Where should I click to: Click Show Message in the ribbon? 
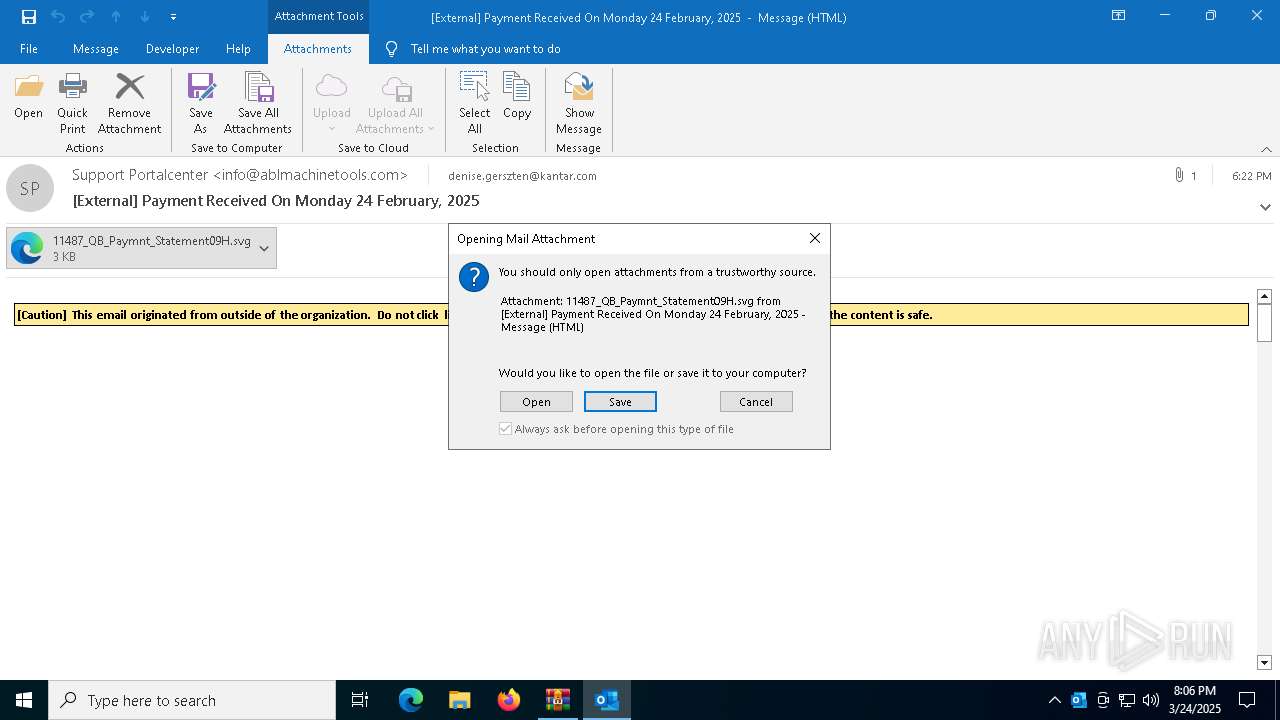579,104
